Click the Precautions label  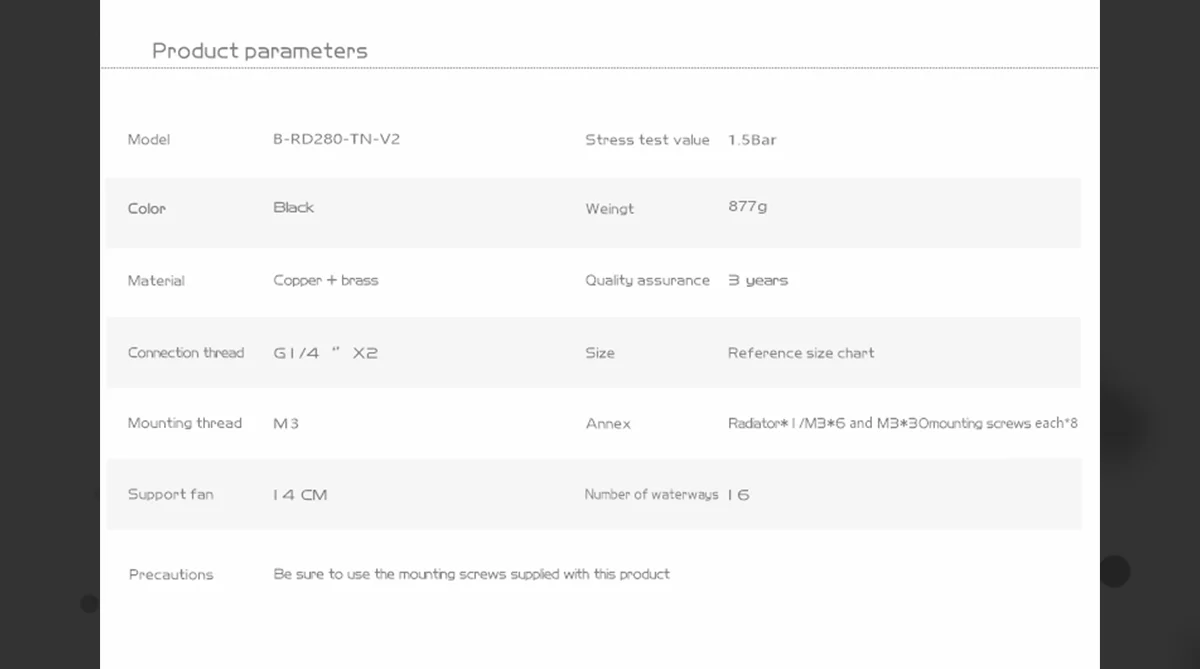click(171, 575)
